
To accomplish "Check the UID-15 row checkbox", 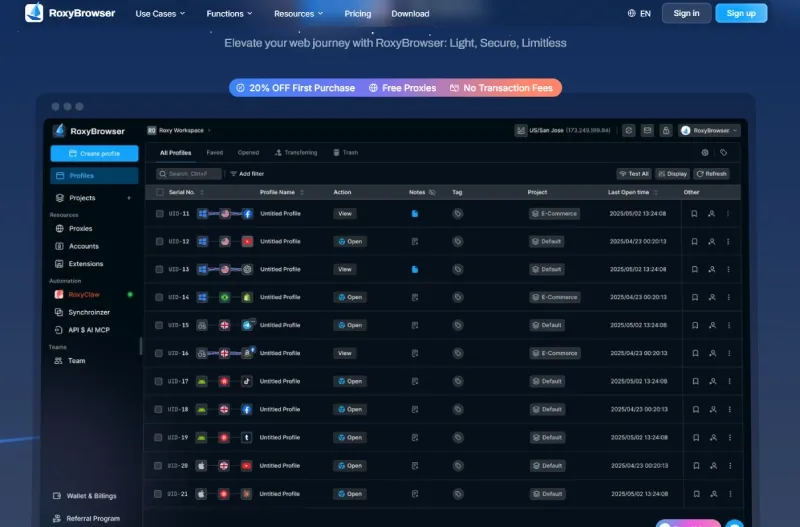I will (159, 325).
